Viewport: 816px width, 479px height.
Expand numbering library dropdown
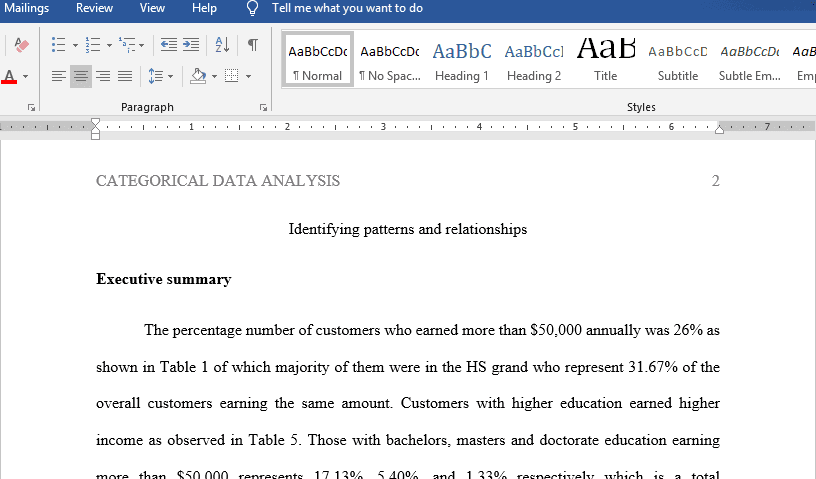click(109, 45)
